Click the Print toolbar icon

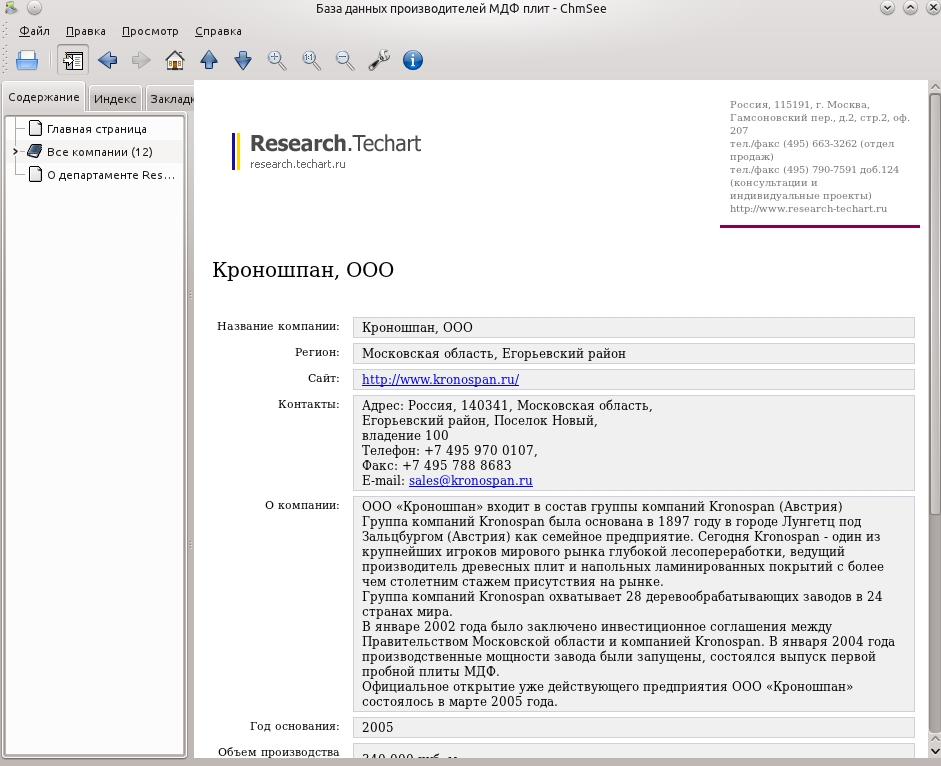coord(27,60)
